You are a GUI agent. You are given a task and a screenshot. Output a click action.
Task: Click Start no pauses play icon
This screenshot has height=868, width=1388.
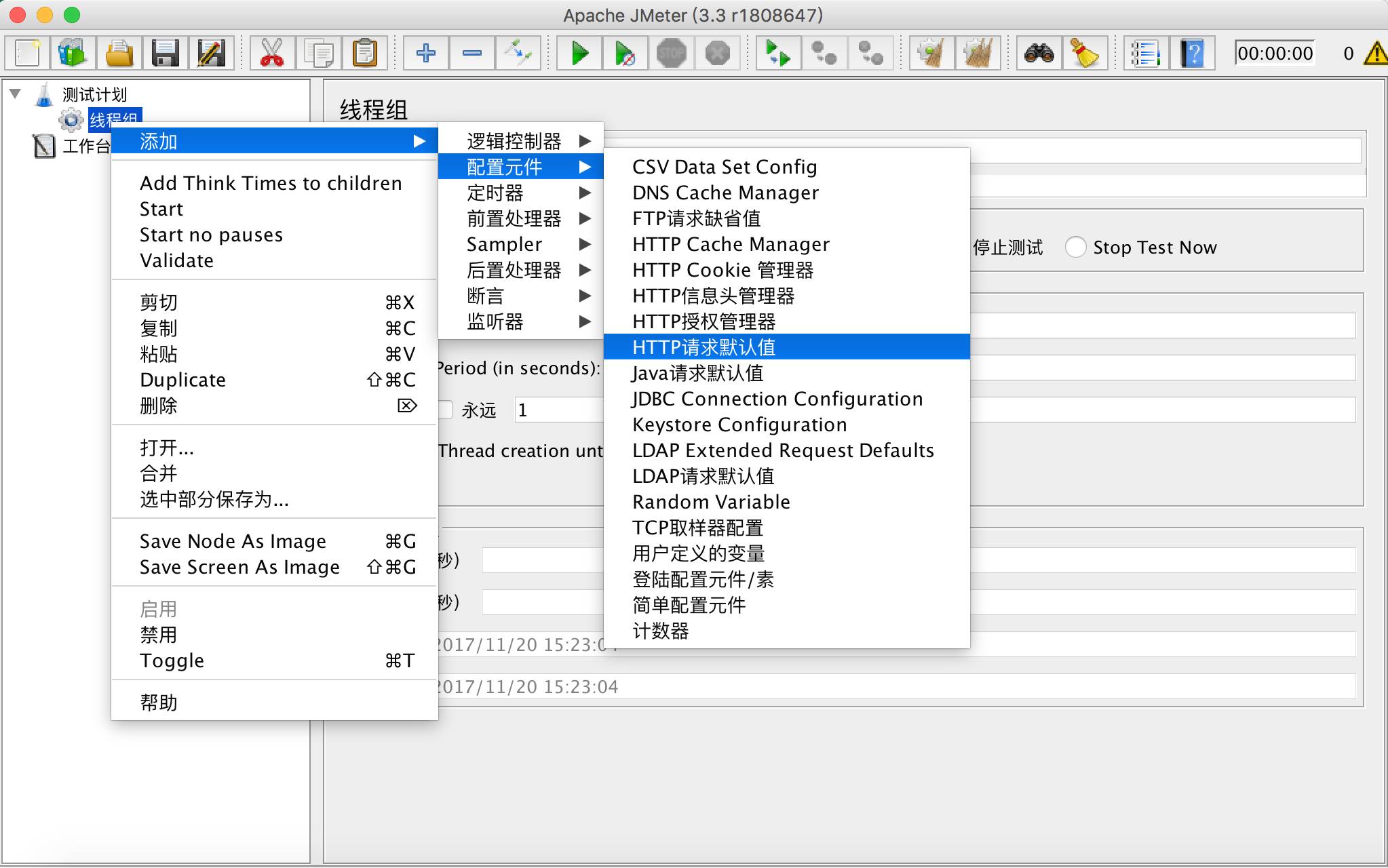tap(625, 53)
